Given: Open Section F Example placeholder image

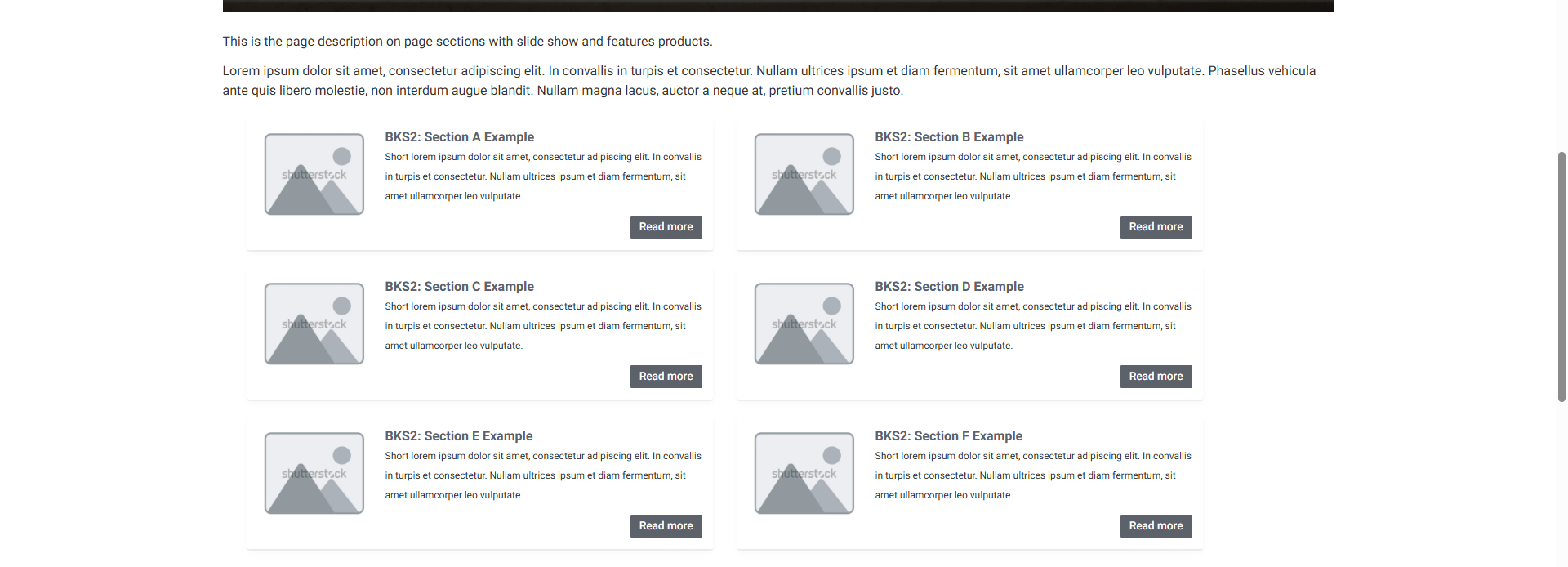Looking at the screenshot, I should (x=804, y=473).
